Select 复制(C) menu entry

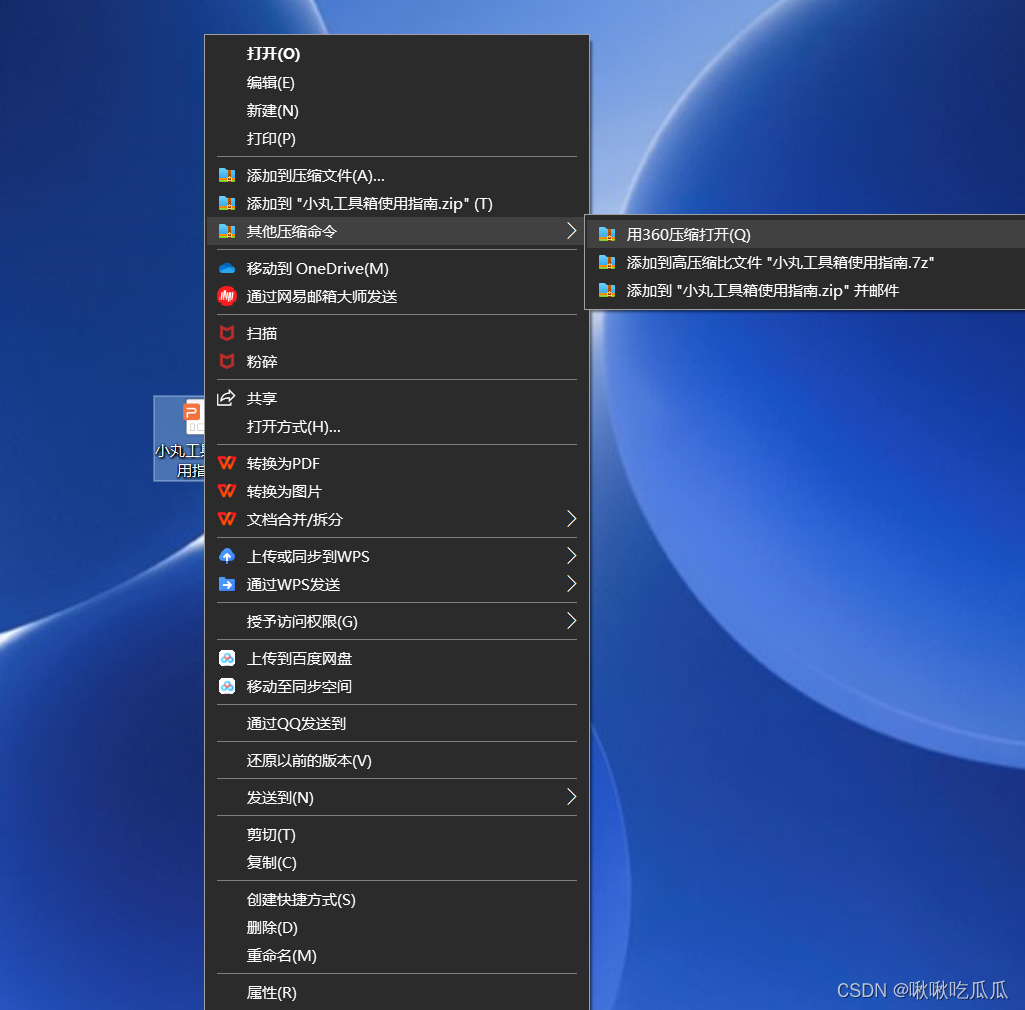pos(397,862)
